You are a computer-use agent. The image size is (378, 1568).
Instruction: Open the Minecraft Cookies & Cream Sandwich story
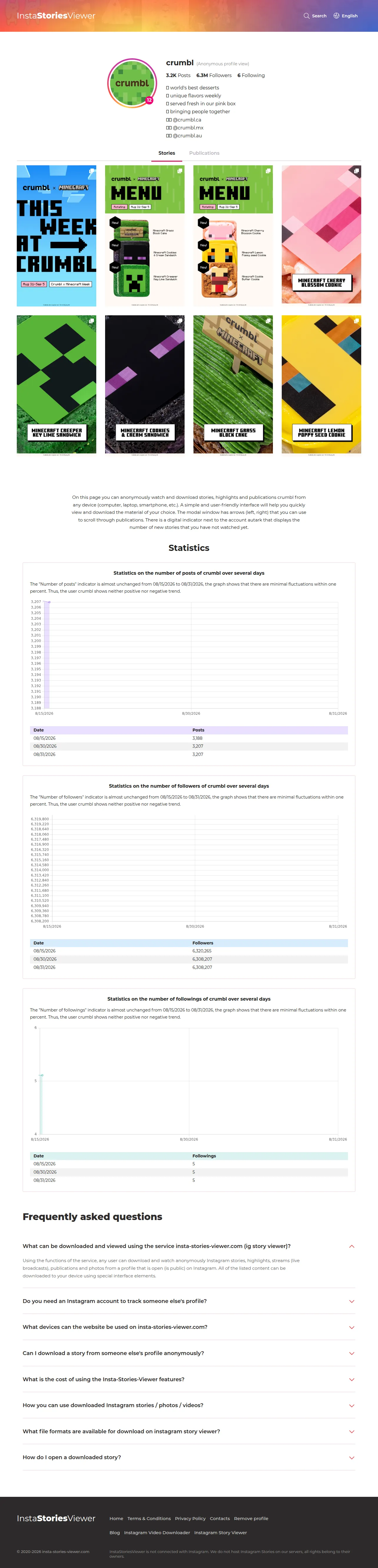(145, 384)
